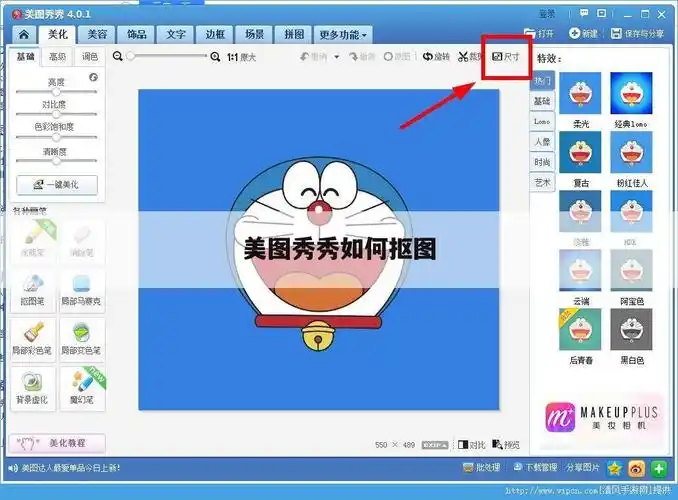This screenshot has width=678, height=500.
Task: Select the 基础 adjustment tab
Action: 25,57
